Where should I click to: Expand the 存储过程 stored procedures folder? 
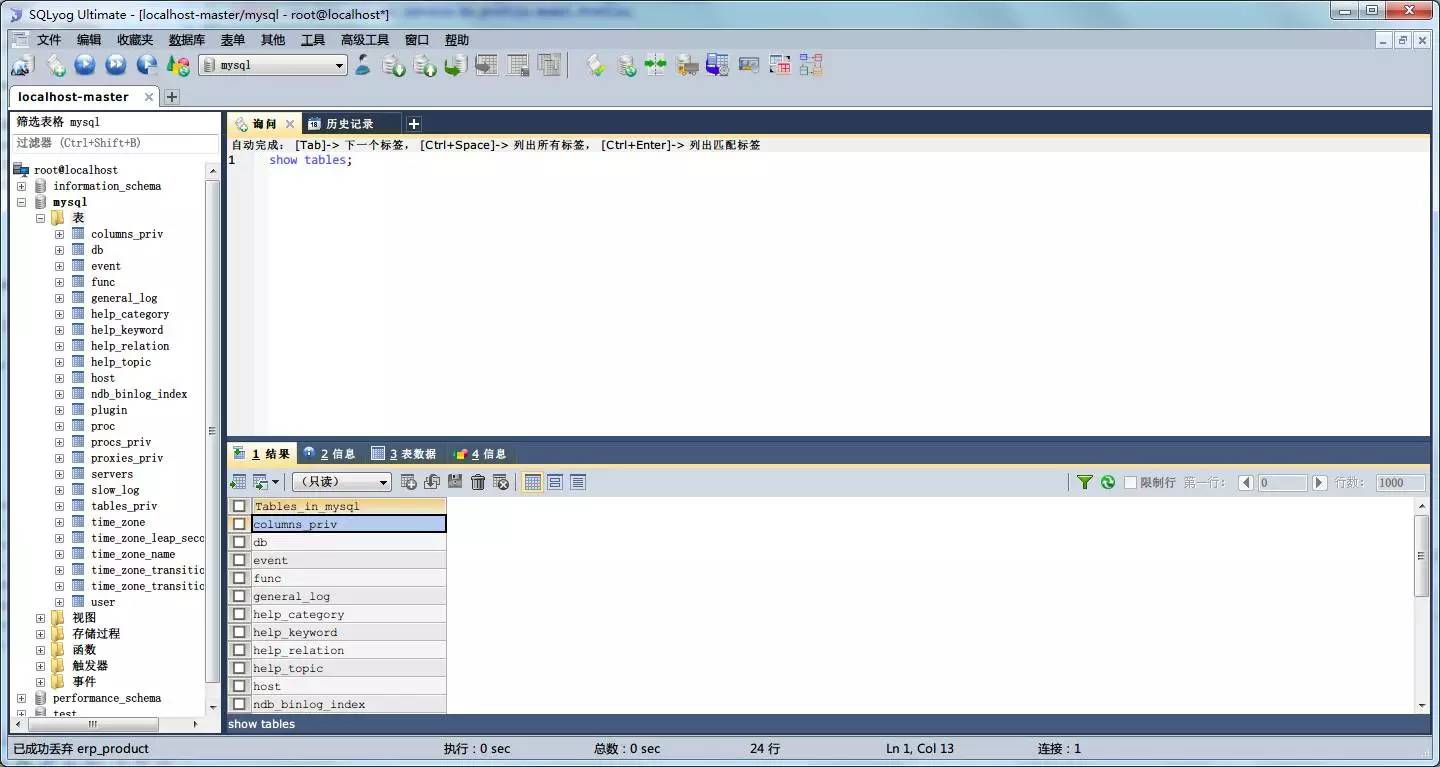click(x=40, y=634)
